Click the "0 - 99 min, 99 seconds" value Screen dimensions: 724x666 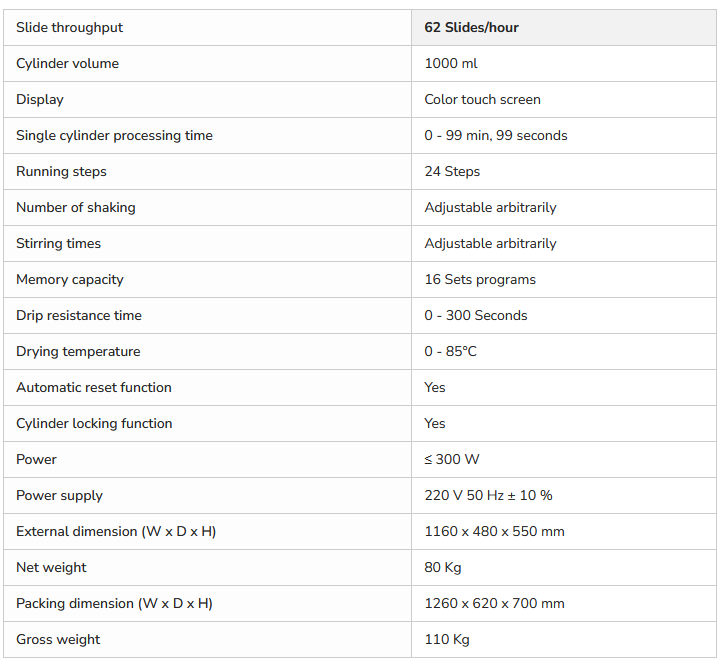[x=495, y=136]
